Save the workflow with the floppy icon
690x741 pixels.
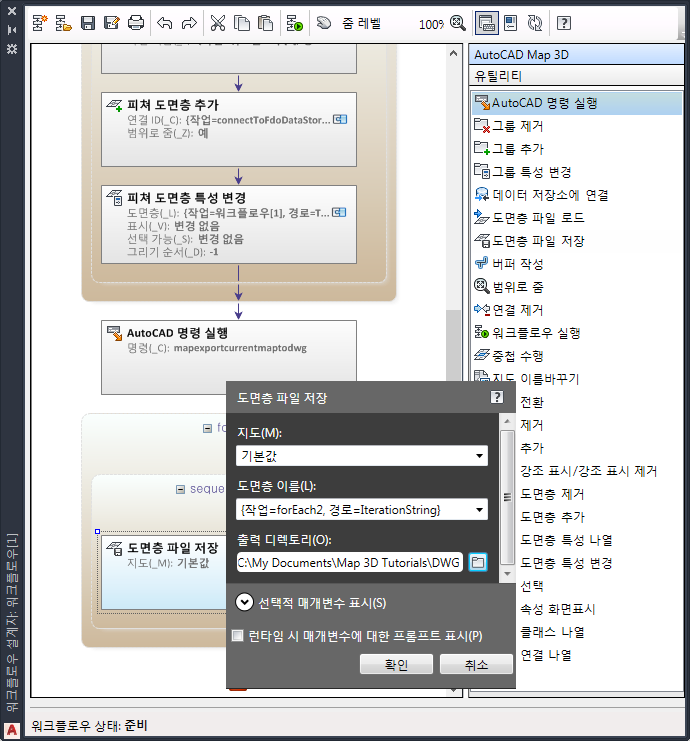(88, 23)
